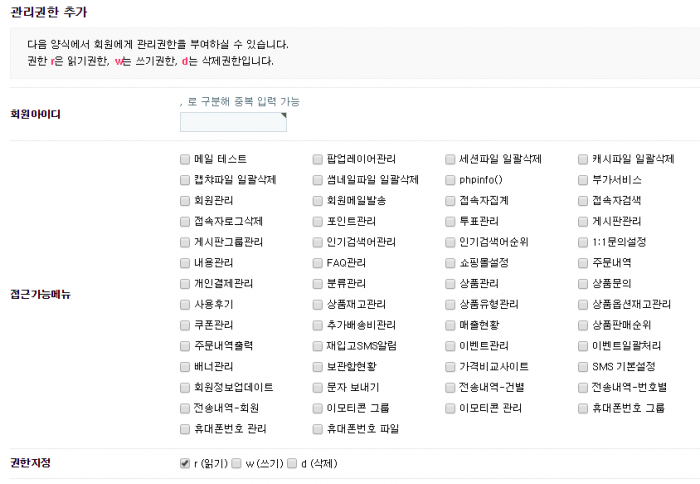Check the 게시판관리 checkbox

point(584,221)
